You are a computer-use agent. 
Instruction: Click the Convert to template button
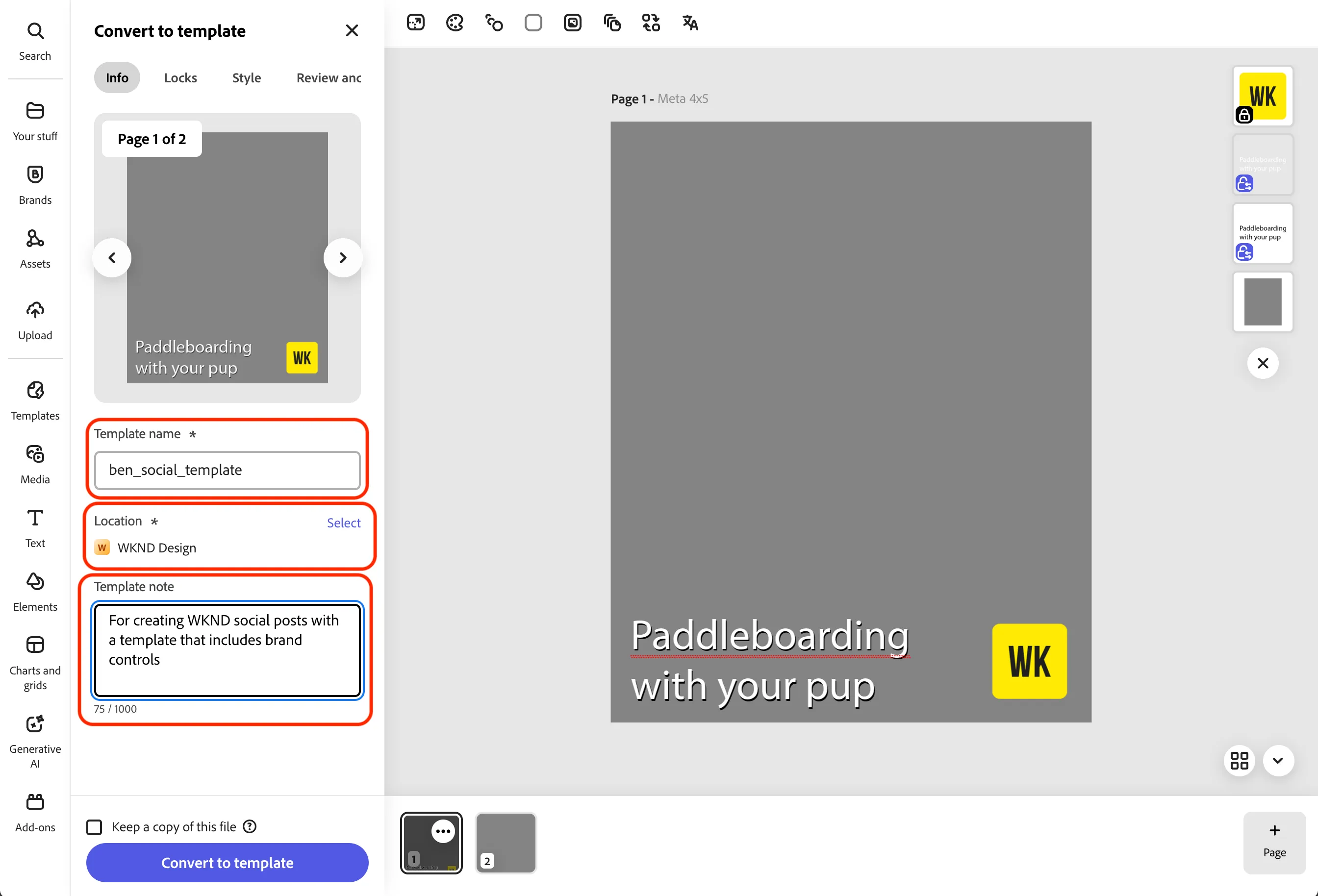(x=228, y=862)
